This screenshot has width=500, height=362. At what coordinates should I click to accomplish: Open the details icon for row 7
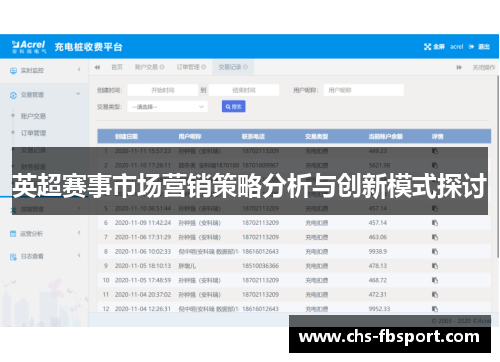(435, 237)
